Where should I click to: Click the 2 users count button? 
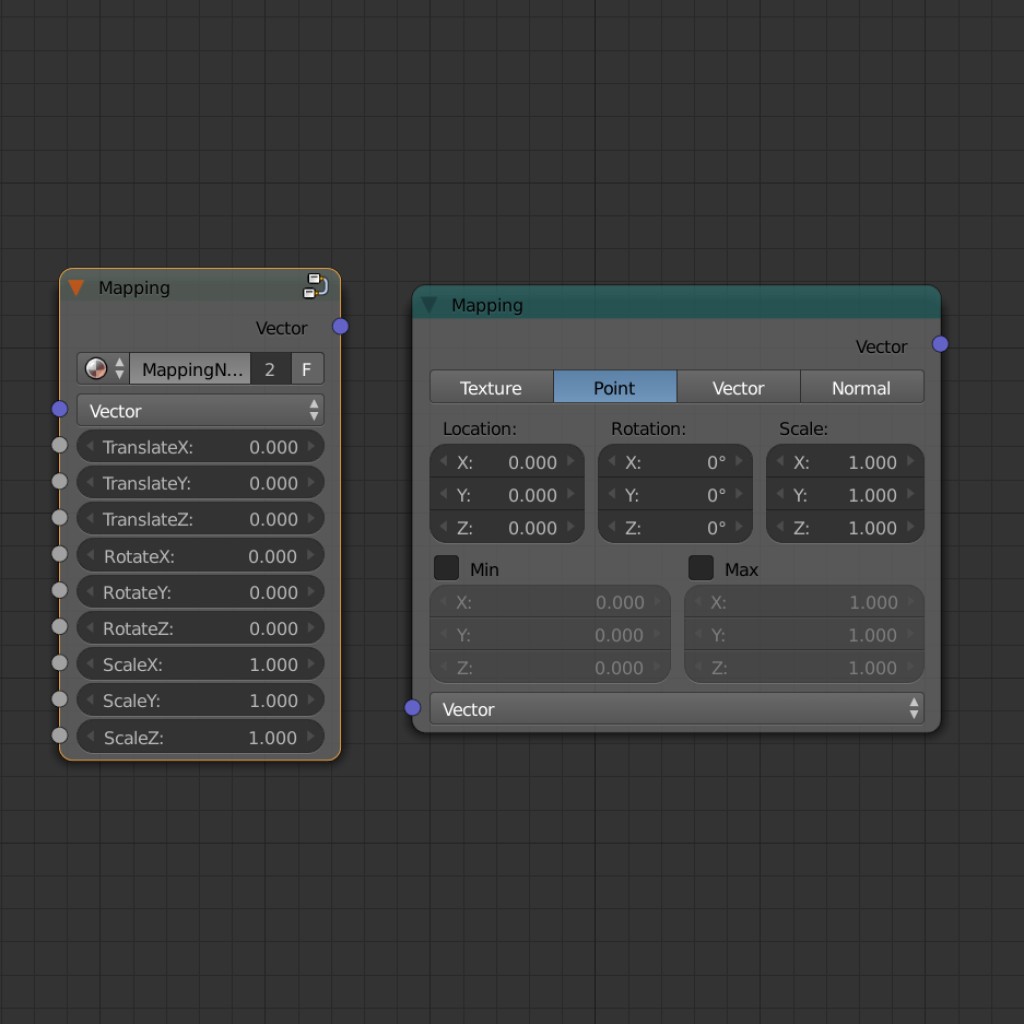pyautogui.click(x=270, y=369)
